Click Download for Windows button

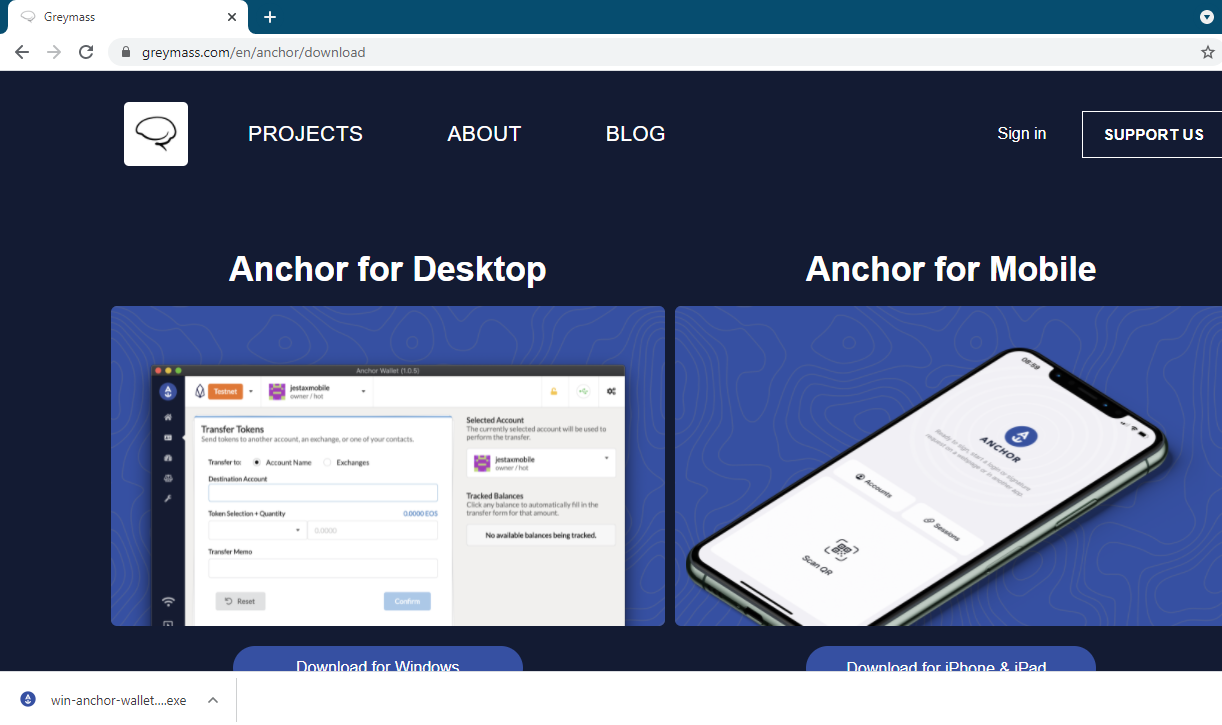[378, 660]
